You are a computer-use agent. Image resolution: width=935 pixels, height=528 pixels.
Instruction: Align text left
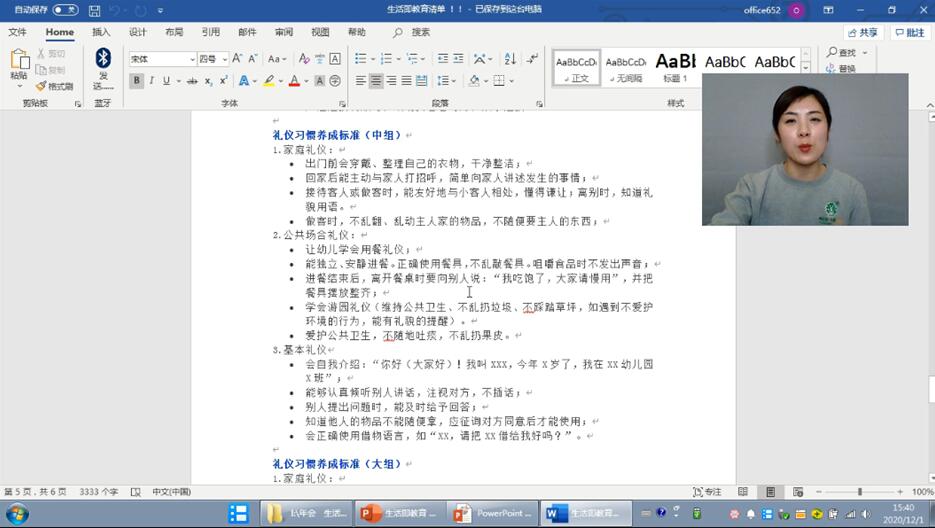(361, 81)
